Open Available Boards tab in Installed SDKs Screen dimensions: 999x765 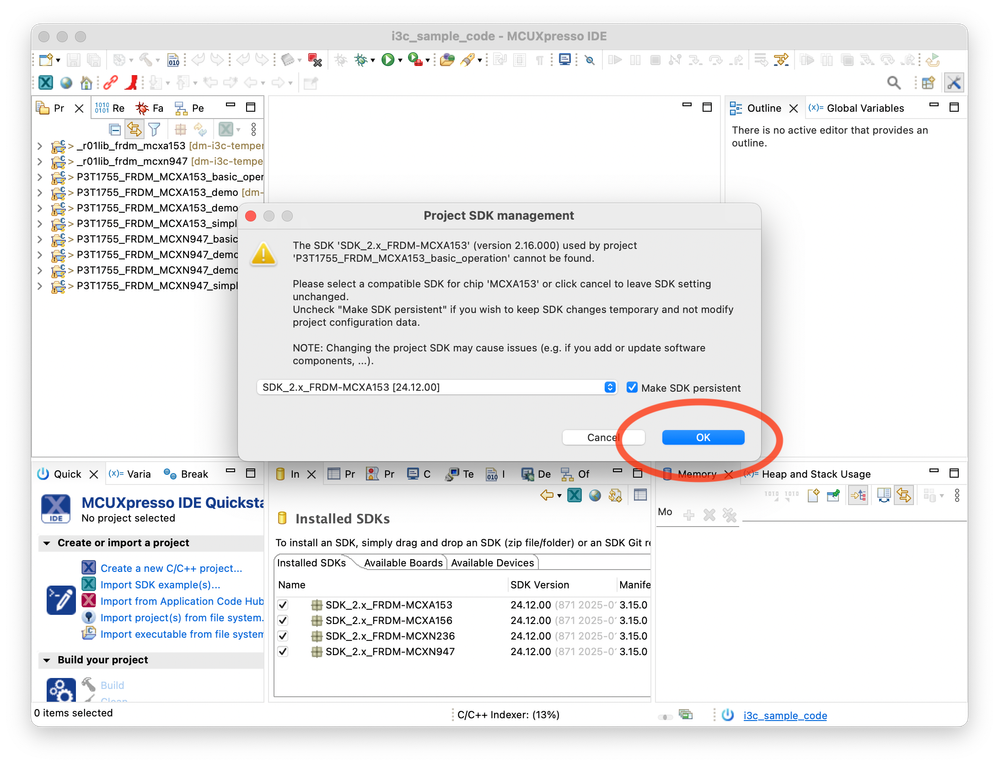[403, 563]
